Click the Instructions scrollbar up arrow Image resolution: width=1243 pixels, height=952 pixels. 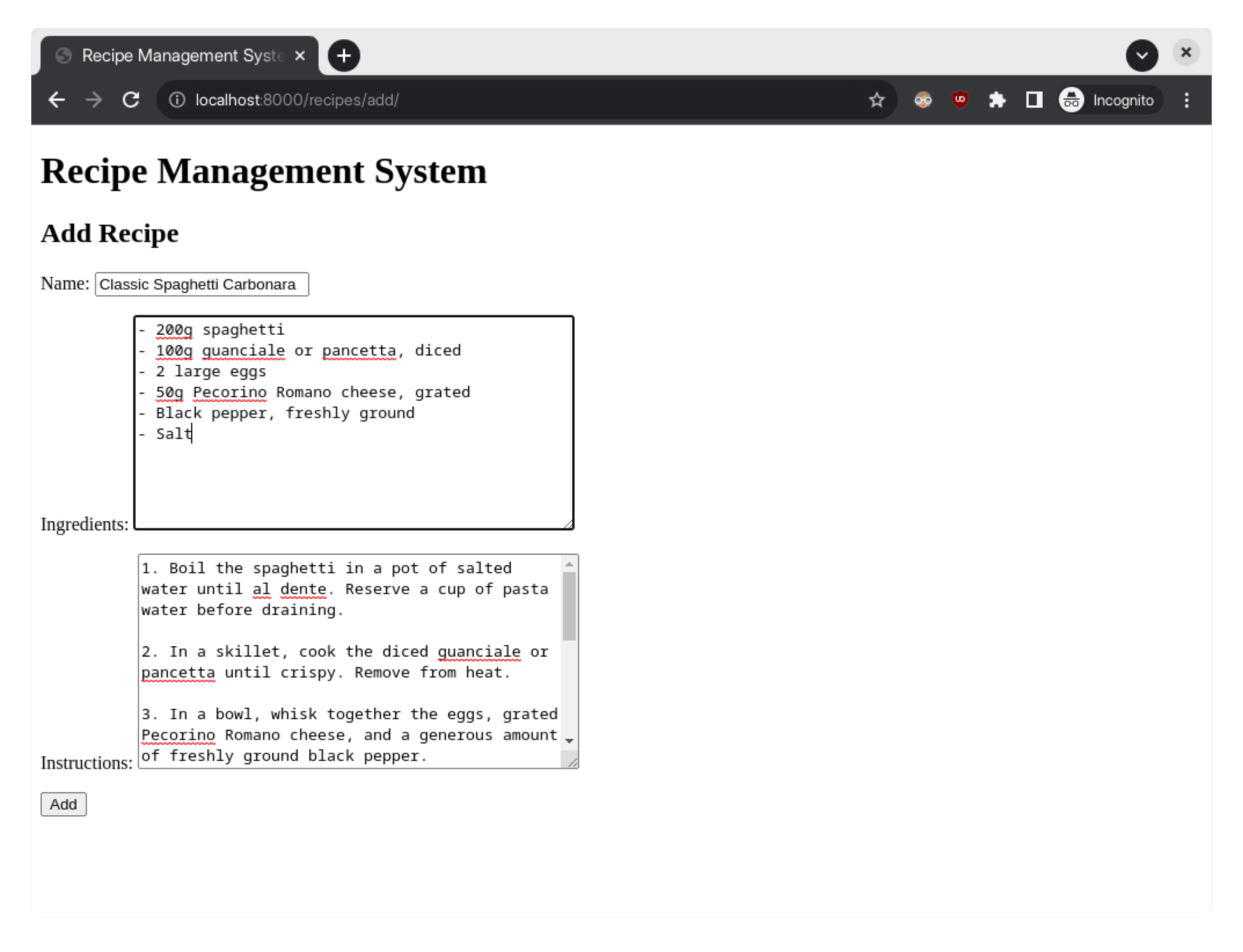coord(569,563)
